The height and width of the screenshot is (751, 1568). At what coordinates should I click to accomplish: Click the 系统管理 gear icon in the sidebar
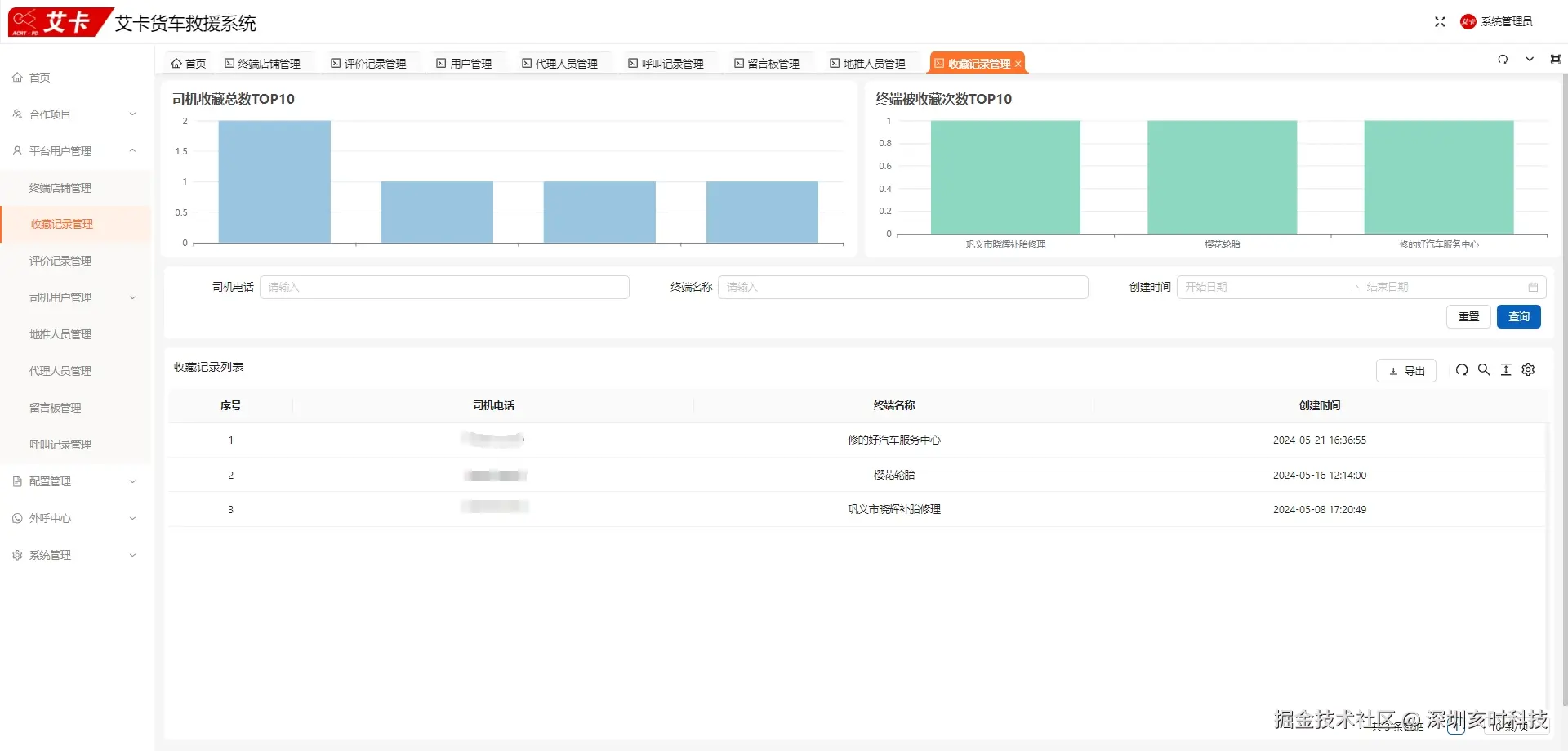17,556
